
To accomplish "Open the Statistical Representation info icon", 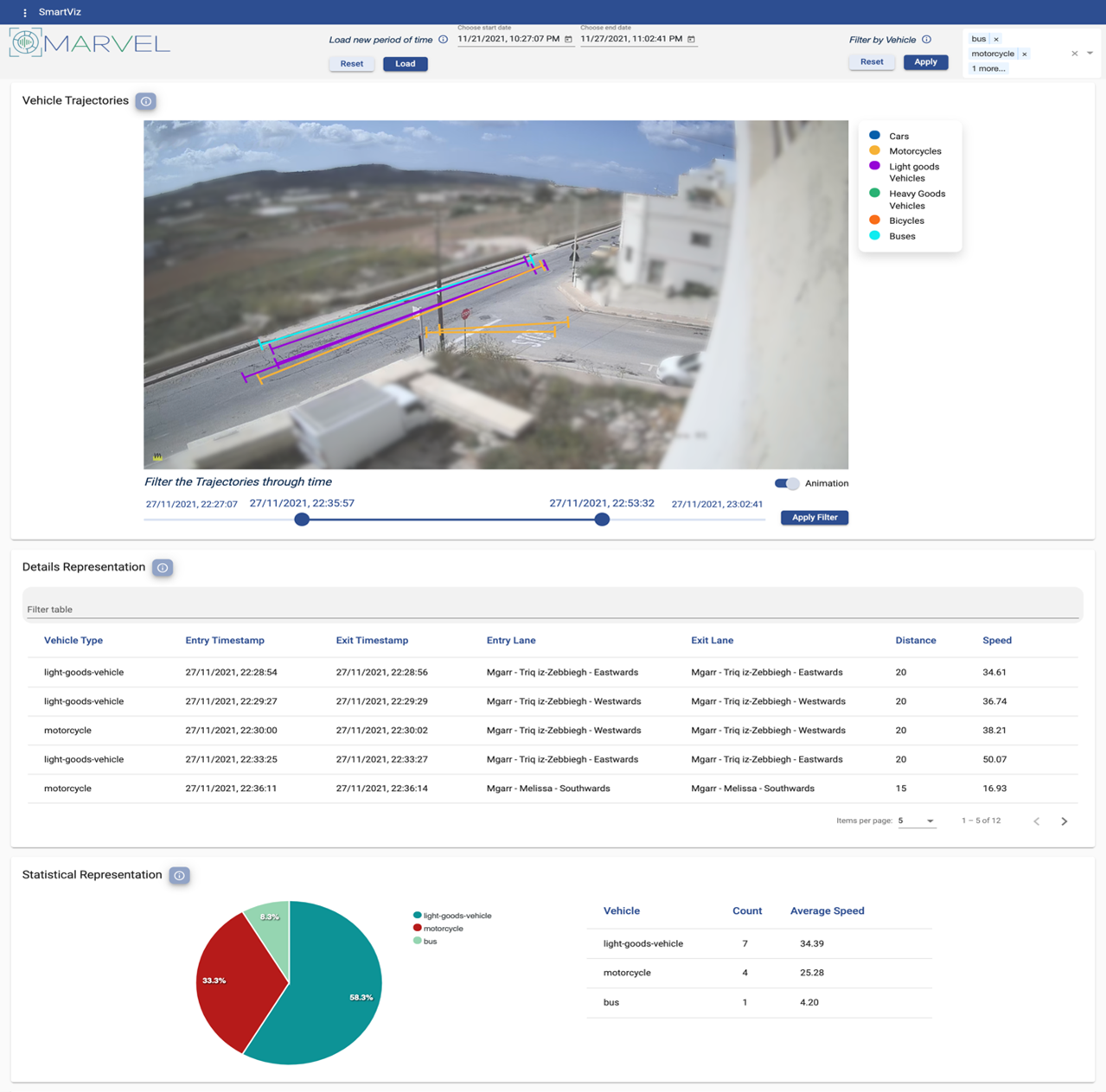I will pos(179,876).
